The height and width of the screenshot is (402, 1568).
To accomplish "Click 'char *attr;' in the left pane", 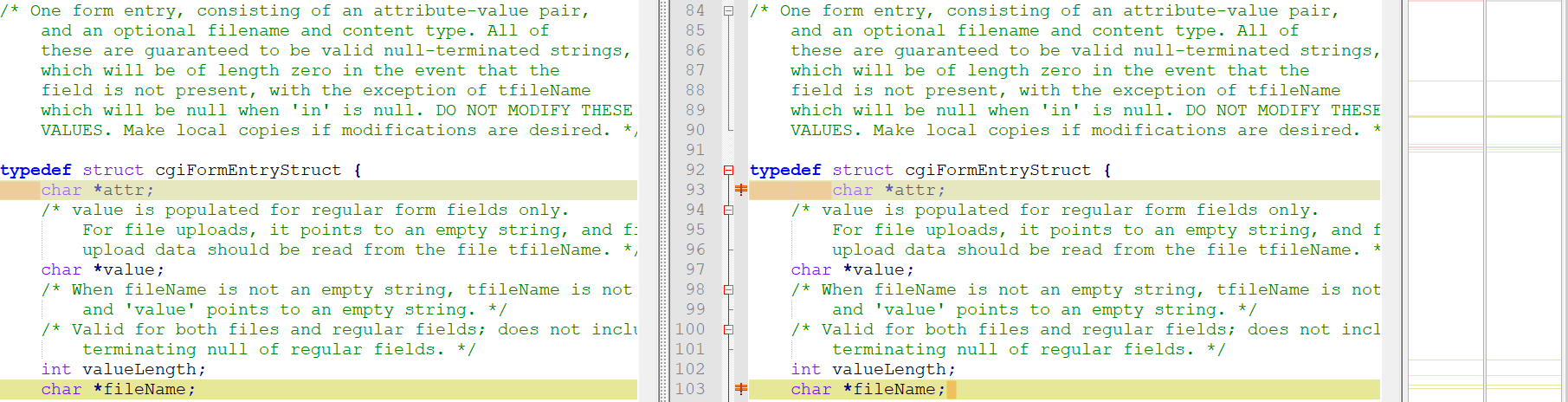I will 97,191.
